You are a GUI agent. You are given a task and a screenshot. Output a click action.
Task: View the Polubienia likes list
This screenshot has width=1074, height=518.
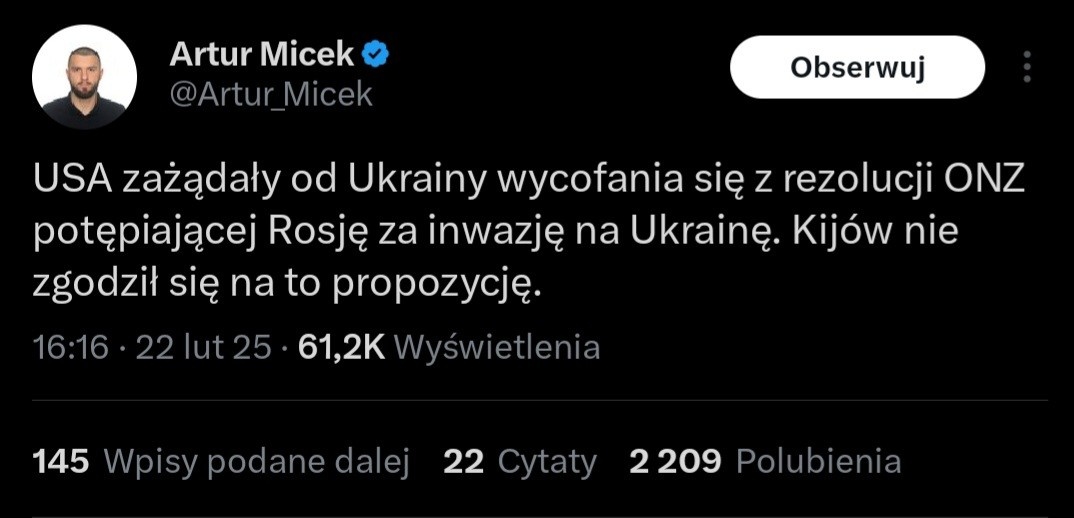click(818, 461)
